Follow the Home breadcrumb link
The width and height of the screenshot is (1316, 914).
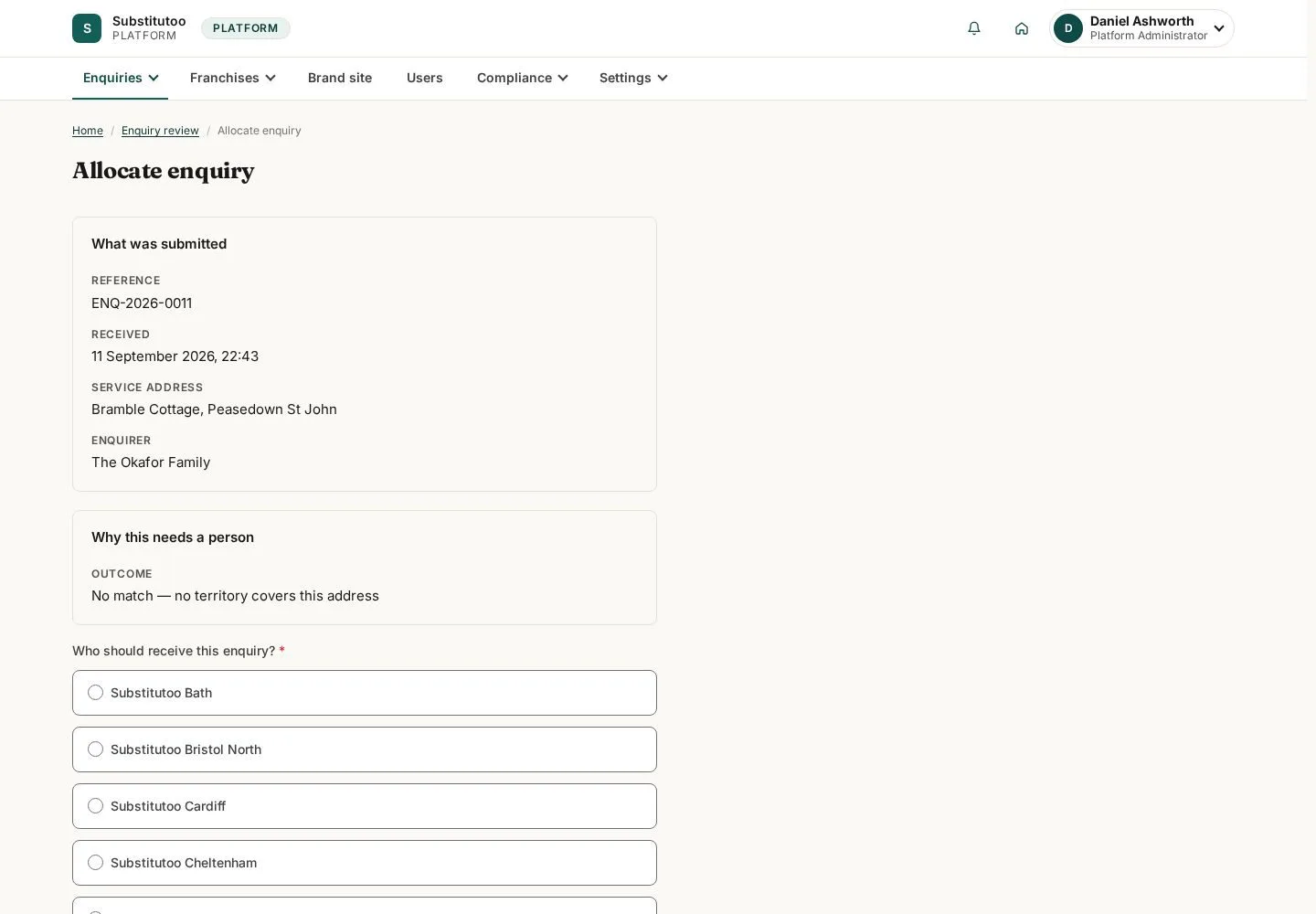88,131
